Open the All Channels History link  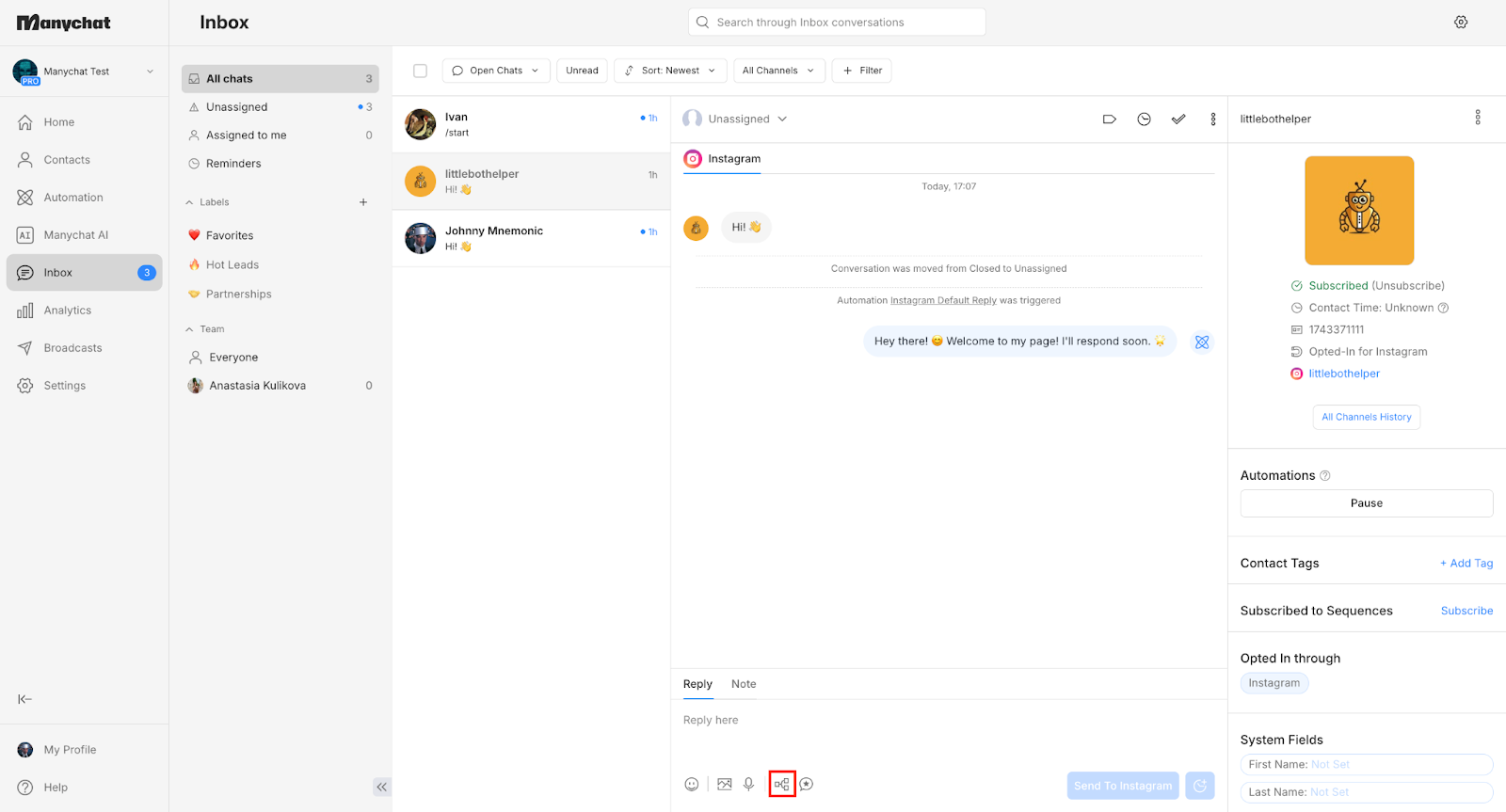tap(1367, 417)
